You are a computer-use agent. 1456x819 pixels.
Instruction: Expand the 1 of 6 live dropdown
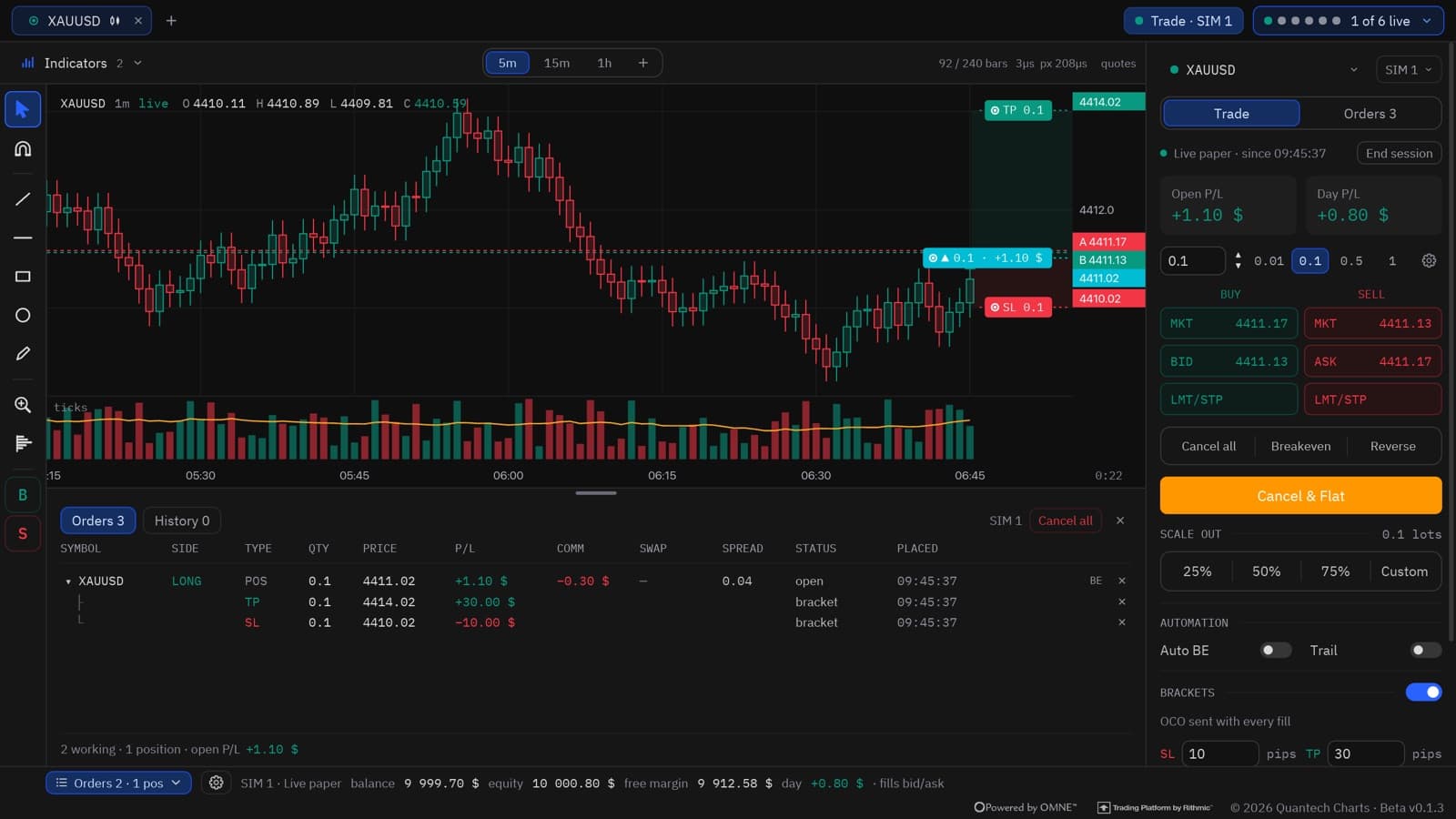[x=1427, y=21]
